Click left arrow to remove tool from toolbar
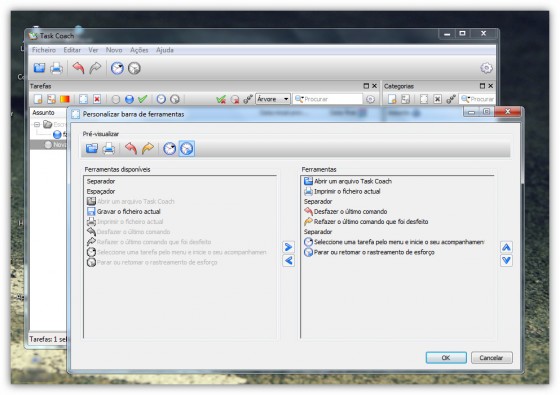The width and height of the screenshot is (560, 395). (288, 260)
